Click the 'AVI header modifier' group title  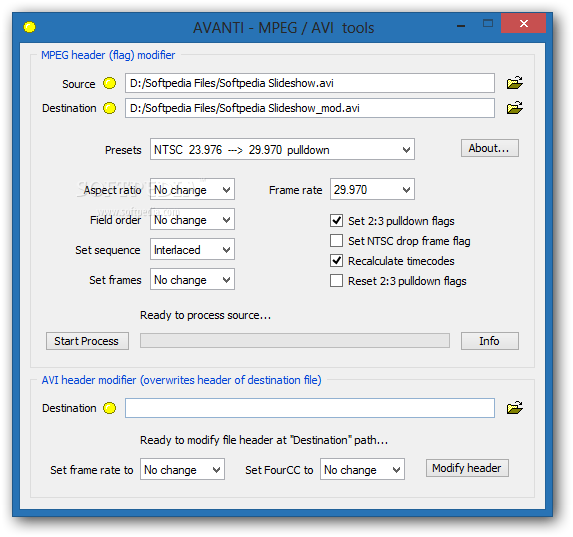coord(181,380)
